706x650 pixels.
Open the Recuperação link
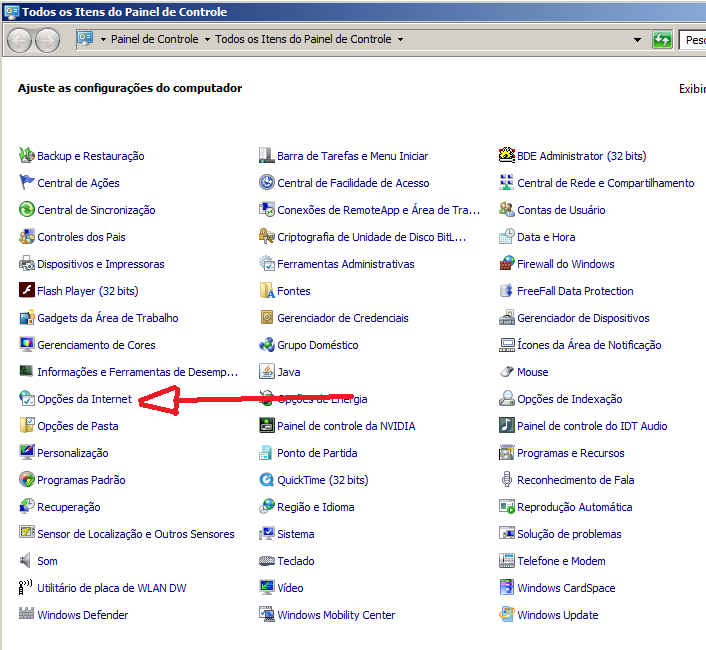[68, 507]
